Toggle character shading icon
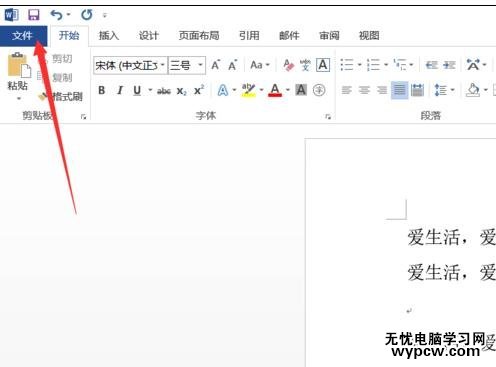This screenshot has height=367, width=496. click(x=301, y=90)
